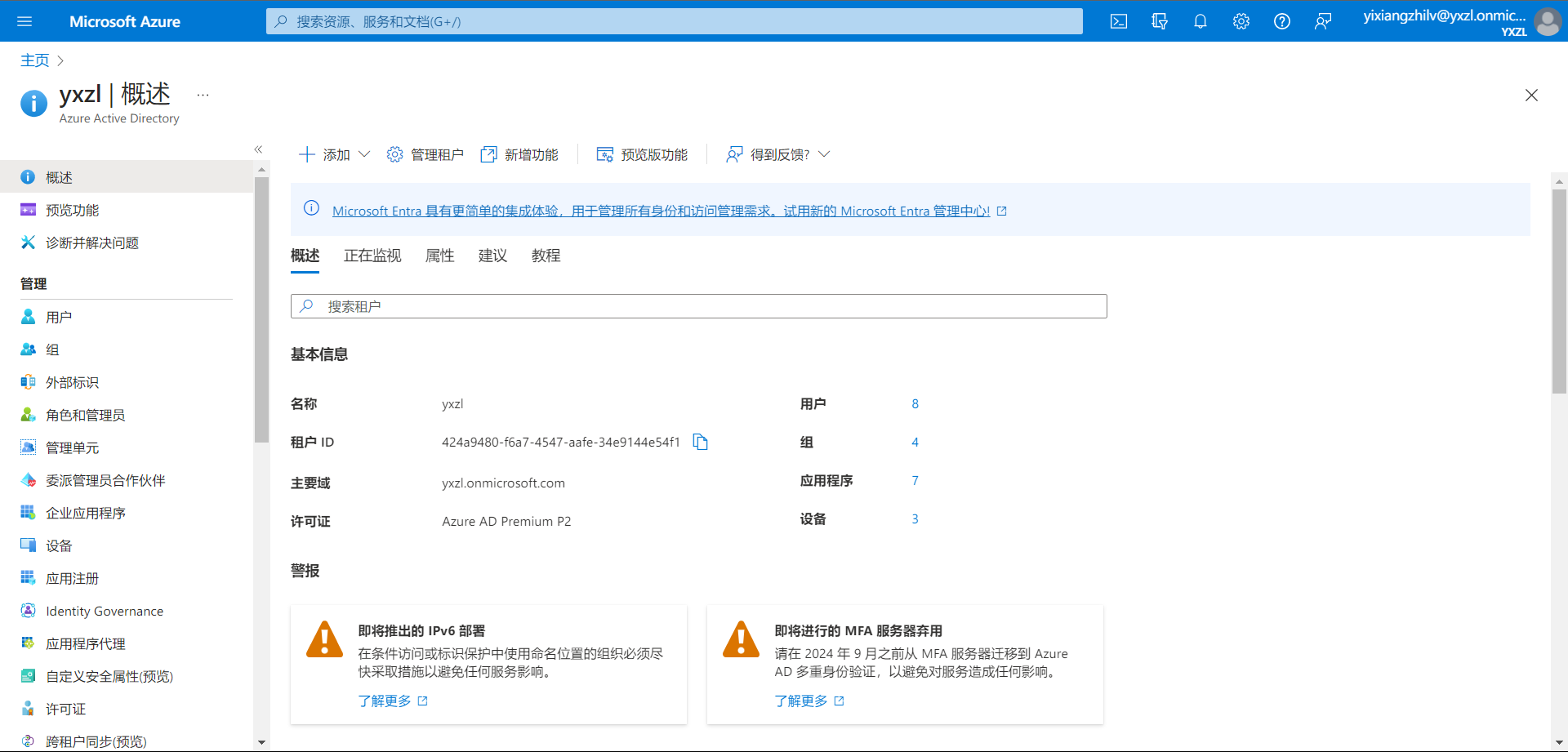
Task: Click 管理租户 toolbar button
Action: [425, 154]
